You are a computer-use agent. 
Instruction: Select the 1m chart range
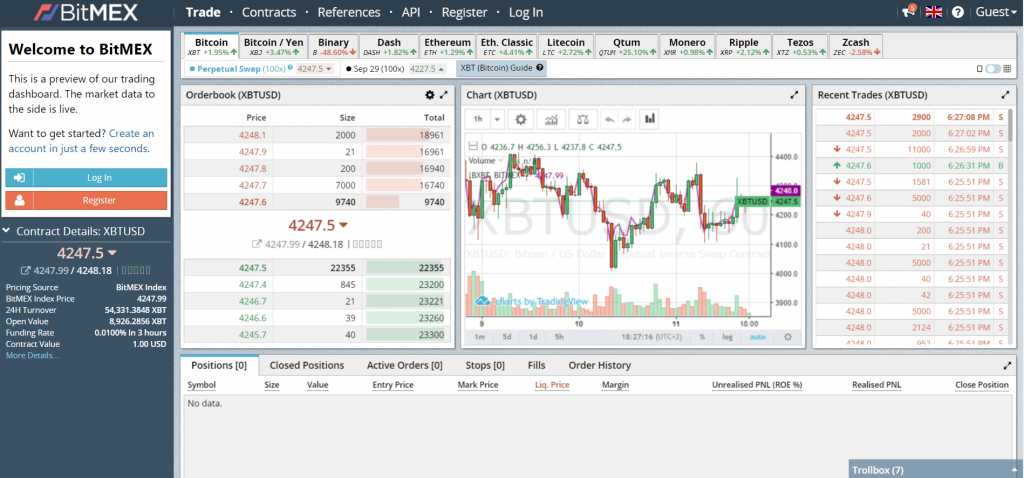tap(479, 337)
